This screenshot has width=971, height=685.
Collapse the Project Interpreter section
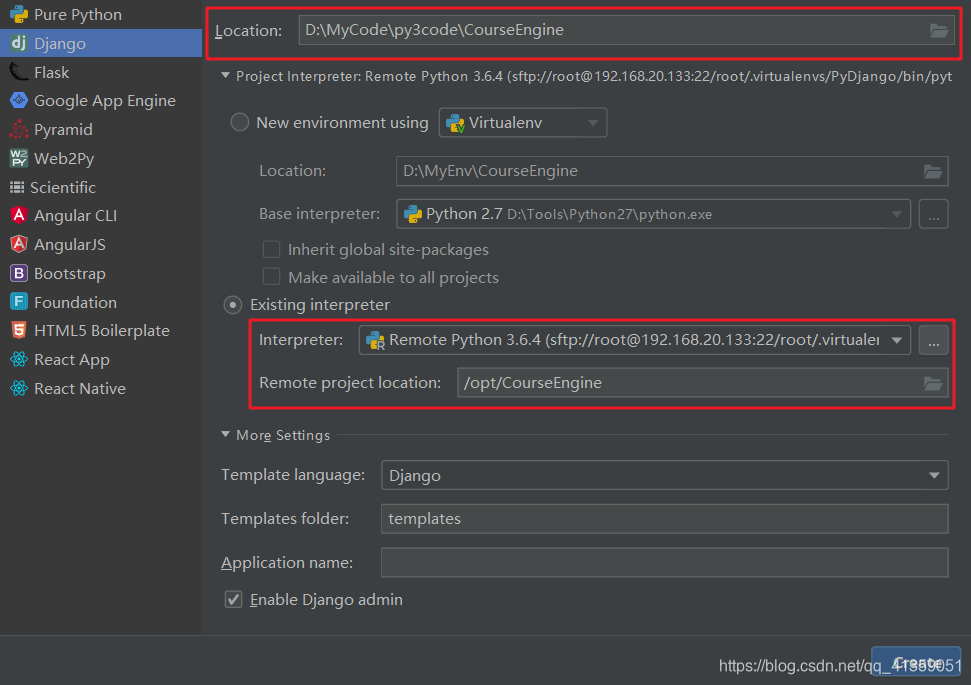pyautogui.click(x=225, y=76)
